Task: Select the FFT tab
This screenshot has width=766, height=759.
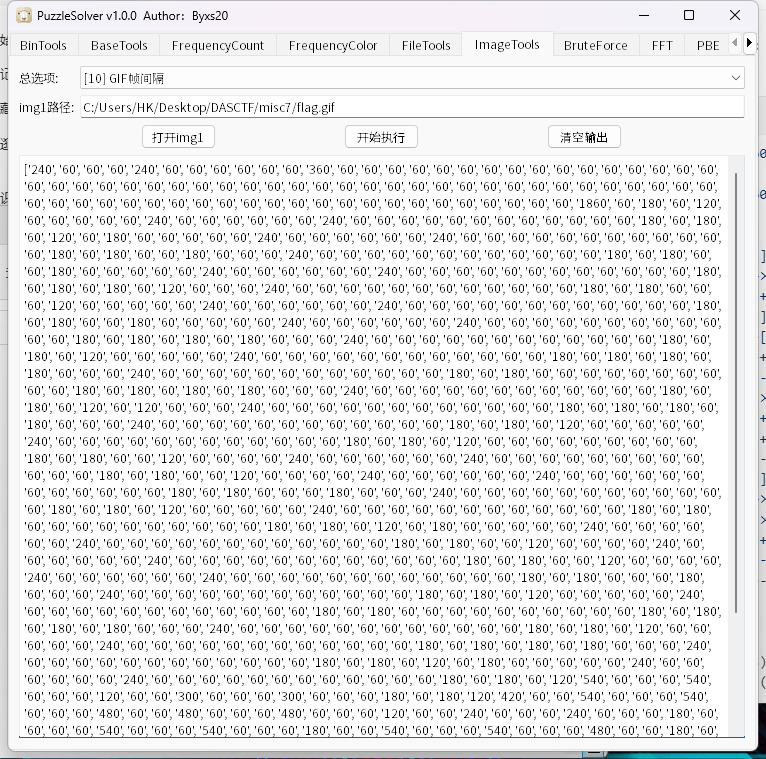Action: [662, 45]
